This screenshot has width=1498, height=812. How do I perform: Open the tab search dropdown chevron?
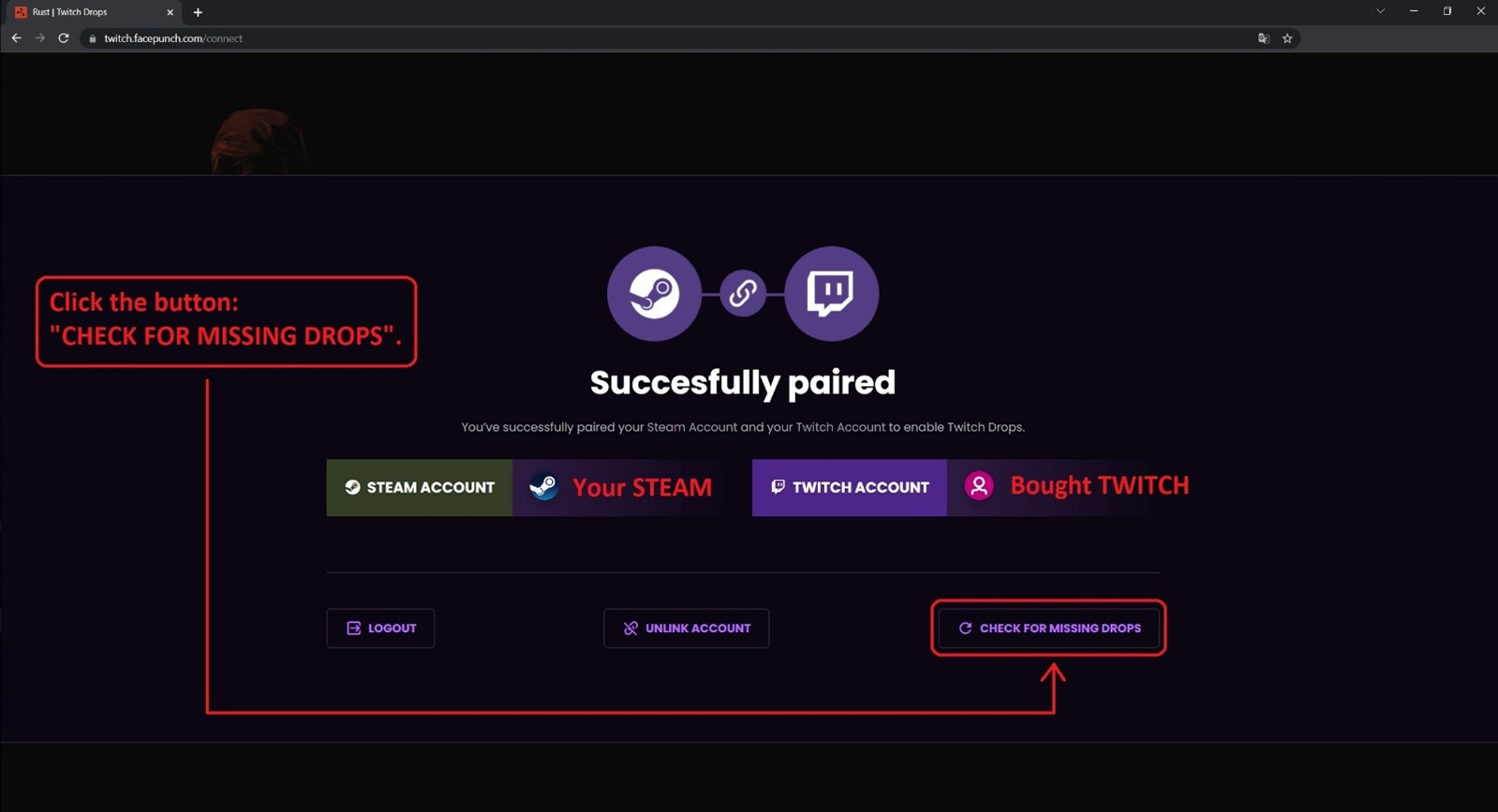click(1380, 11)
